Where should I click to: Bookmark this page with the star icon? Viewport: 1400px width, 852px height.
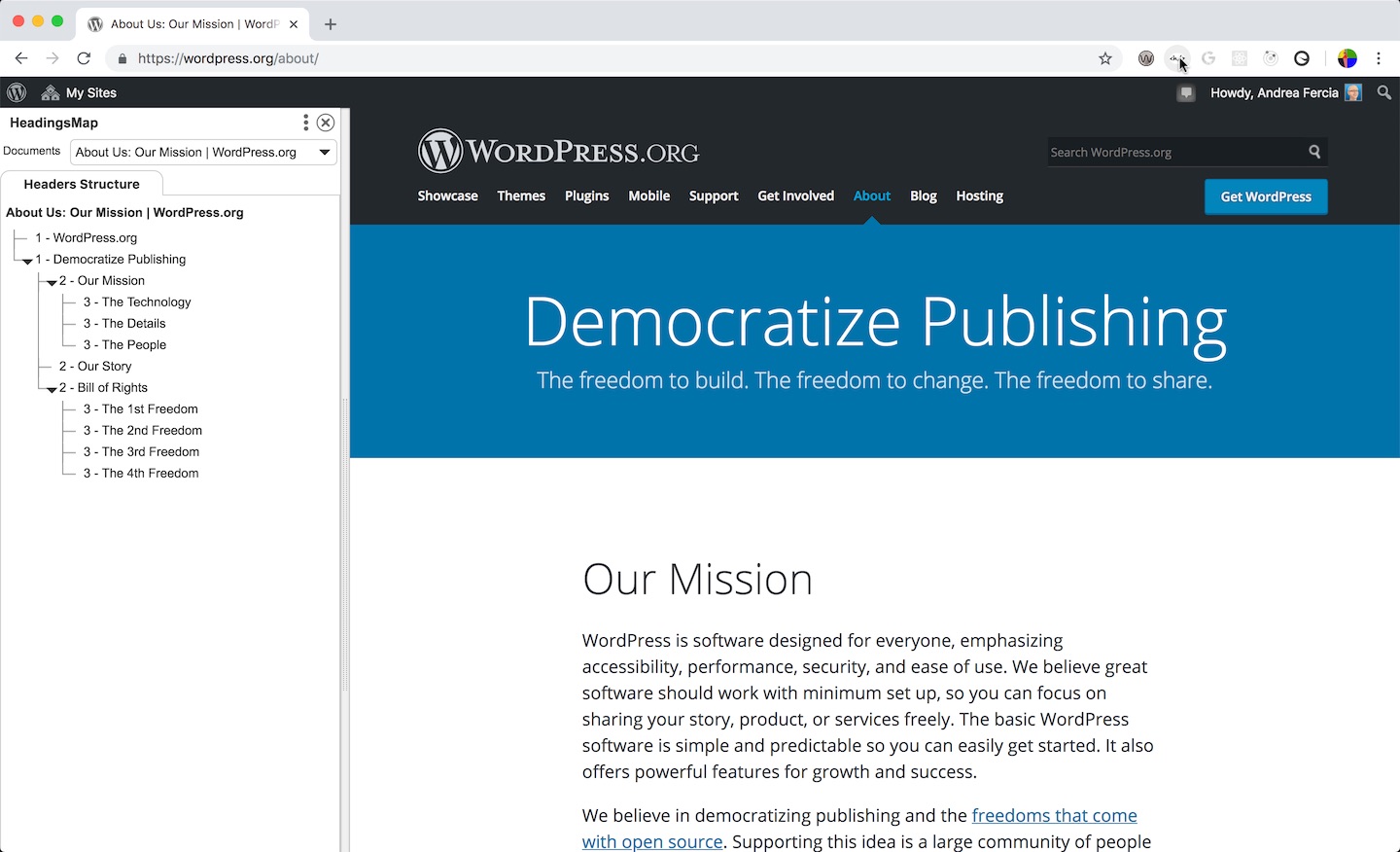[x=1105, y=58]
